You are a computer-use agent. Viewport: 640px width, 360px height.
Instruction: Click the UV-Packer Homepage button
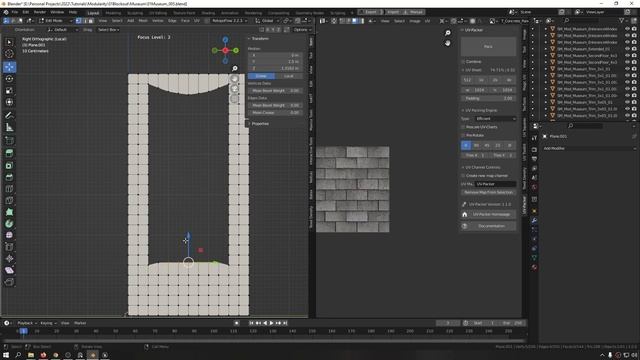[491, 214]
